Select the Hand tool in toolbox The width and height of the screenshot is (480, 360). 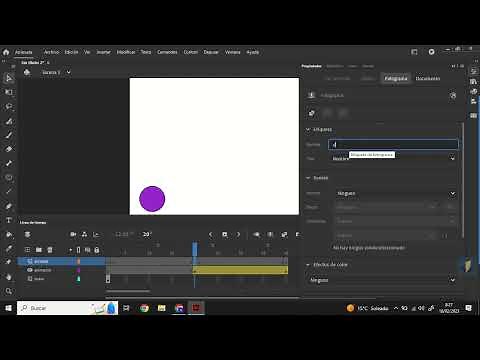pos(9,277)
